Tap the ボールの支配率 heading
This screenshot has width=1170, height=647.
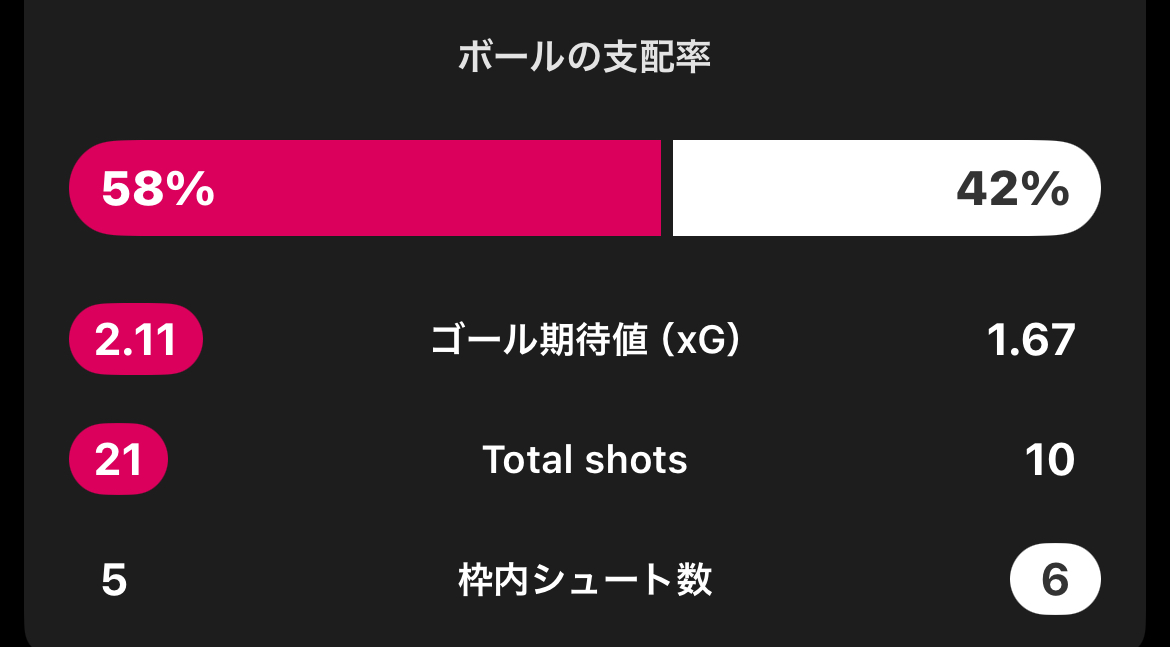[584, 57]
